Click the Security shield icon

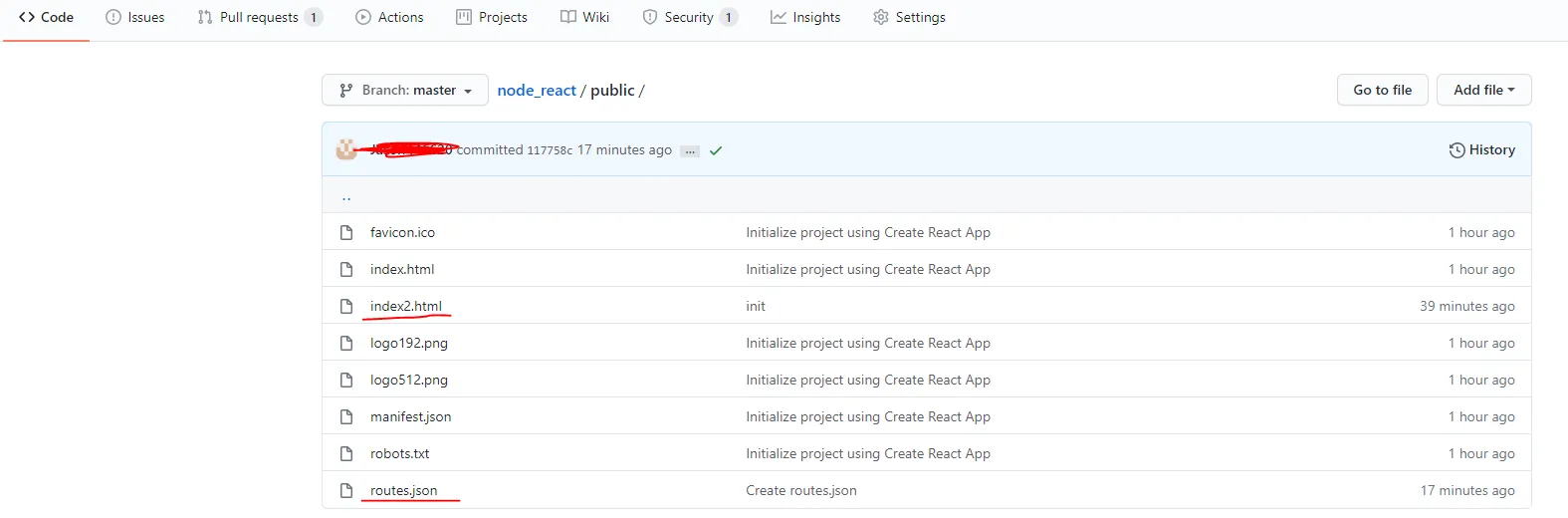[650, 17]
